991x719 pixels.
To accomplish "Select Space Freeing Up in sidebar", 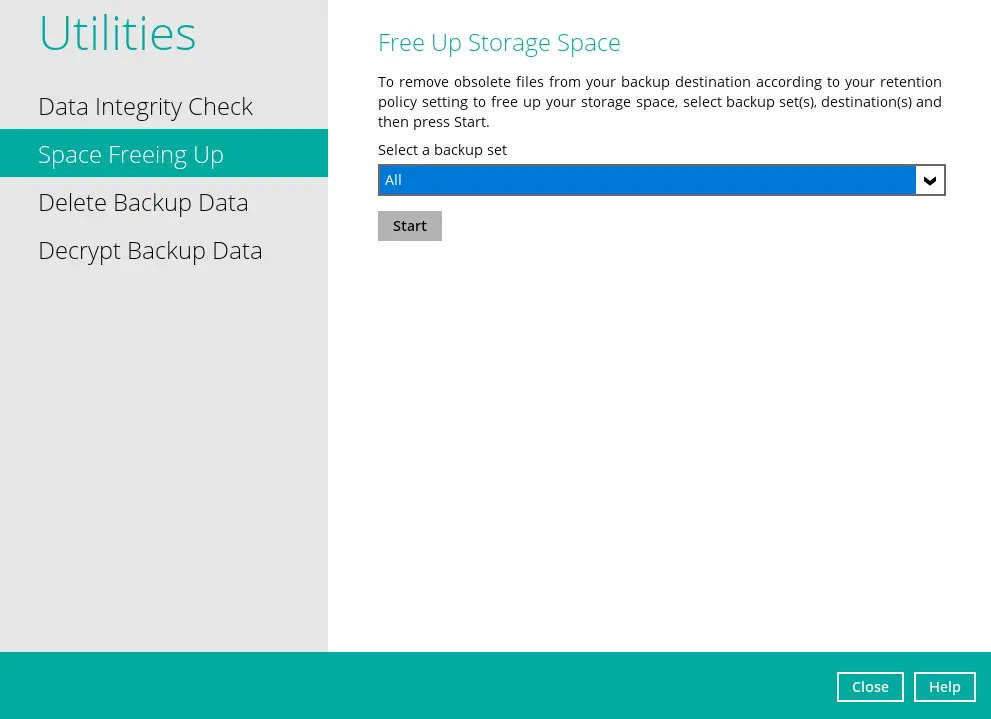I will (x=131, y=154).
